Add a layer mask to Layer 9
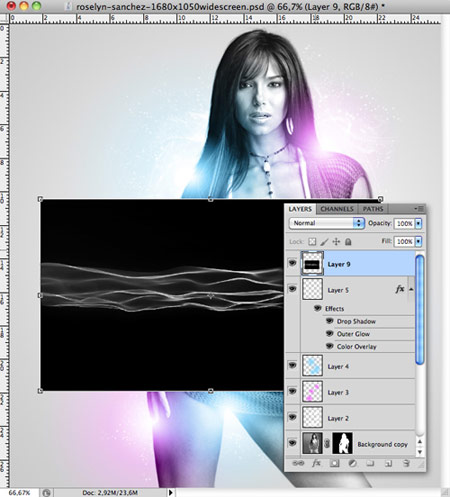Screen dimensions: 450x497 pos(334,463)
